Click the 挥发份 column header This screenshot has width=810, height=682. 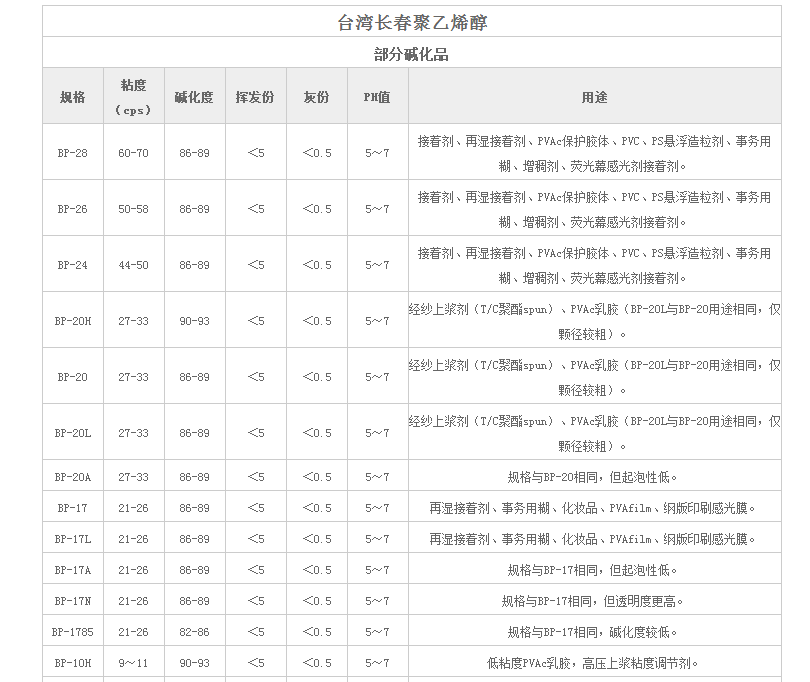(255, 97)
